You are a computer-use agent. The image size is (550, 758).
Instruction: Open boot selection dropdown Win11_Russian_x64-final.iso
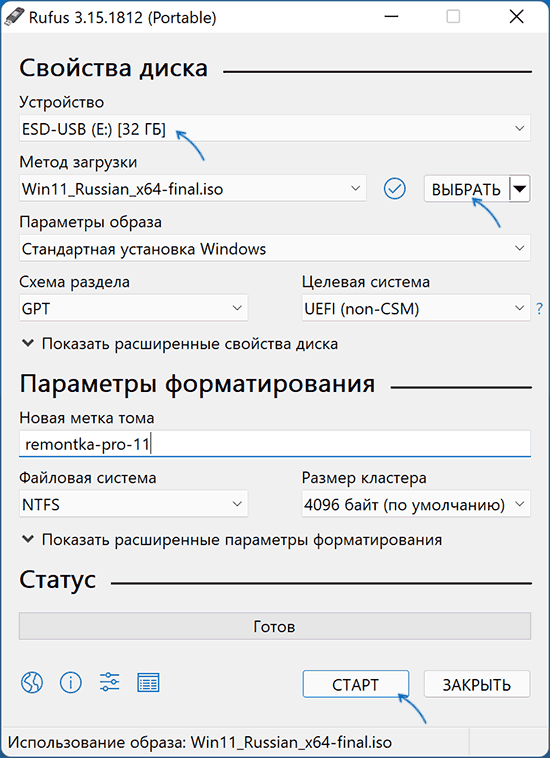[193, 189]
